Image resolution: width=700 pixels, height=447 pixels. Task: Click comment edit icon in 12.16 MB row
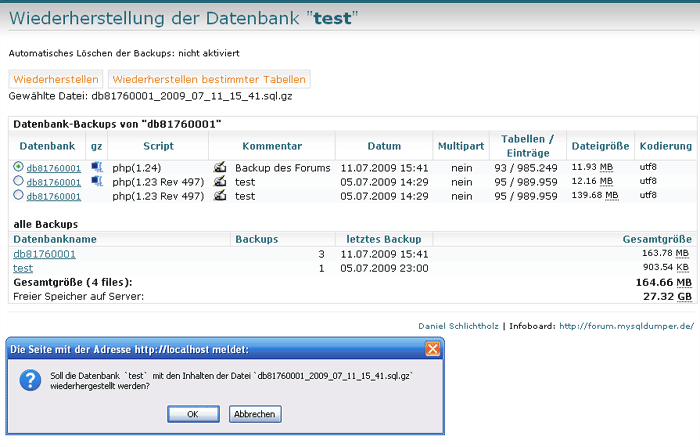tap(220, 182)
